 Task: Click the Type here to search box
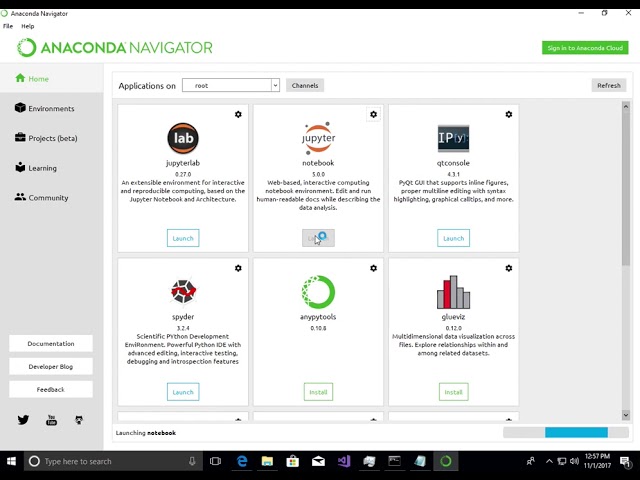click(x=112, y=461)
